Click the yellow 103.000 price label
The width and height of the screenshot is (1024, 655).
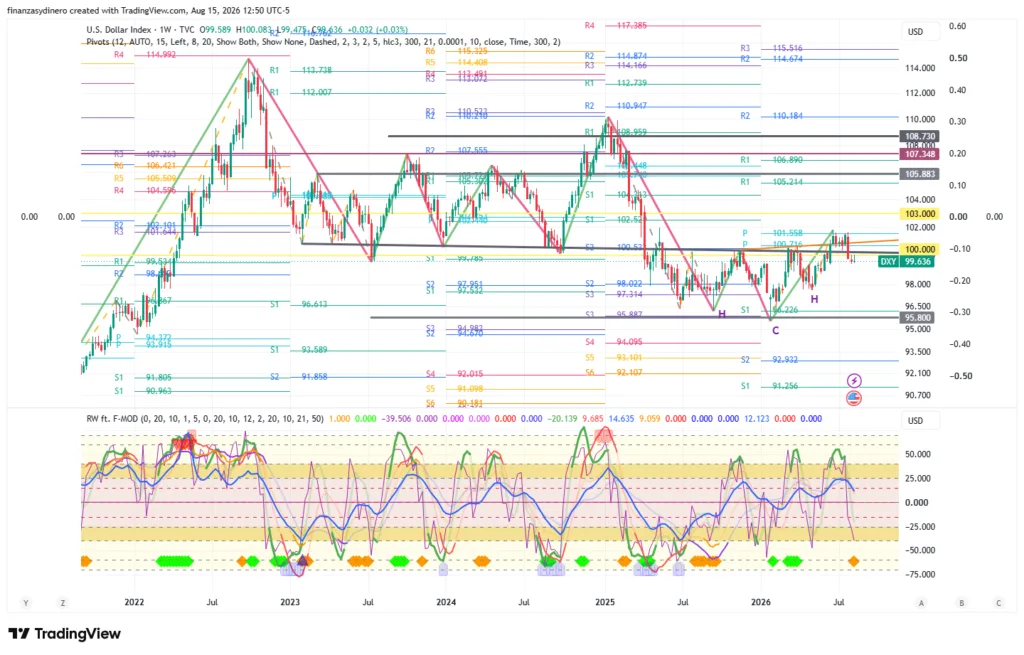pos(920,214)
